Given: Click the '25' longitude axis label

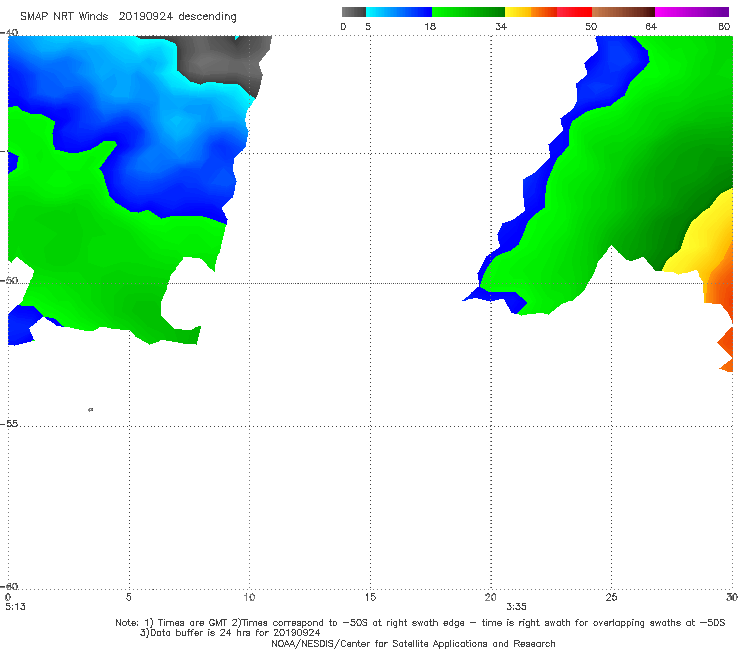Looking at the screenshot, I should [x=611, y=598].
